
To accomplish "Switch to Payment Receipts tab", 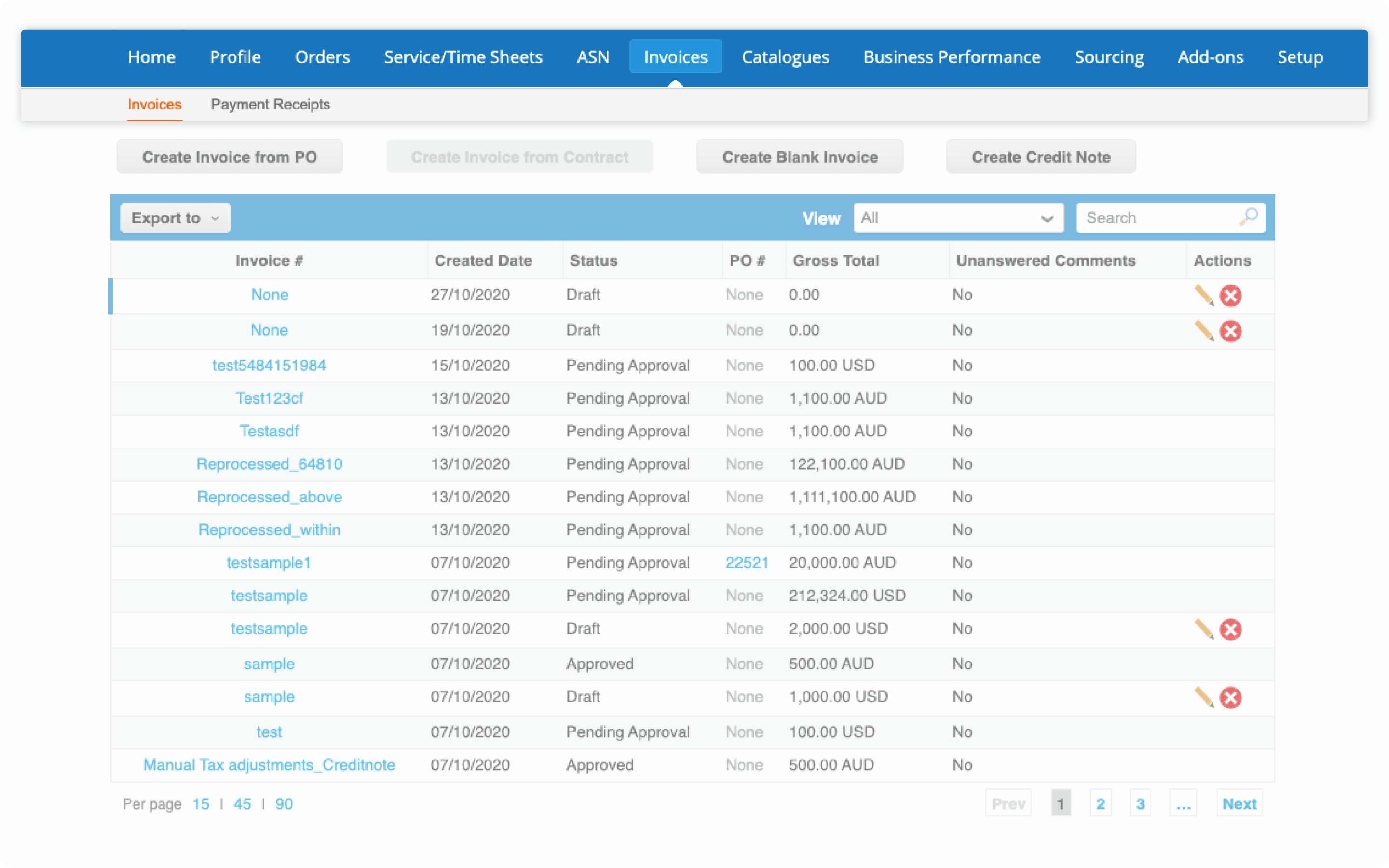I will point(272,103).
